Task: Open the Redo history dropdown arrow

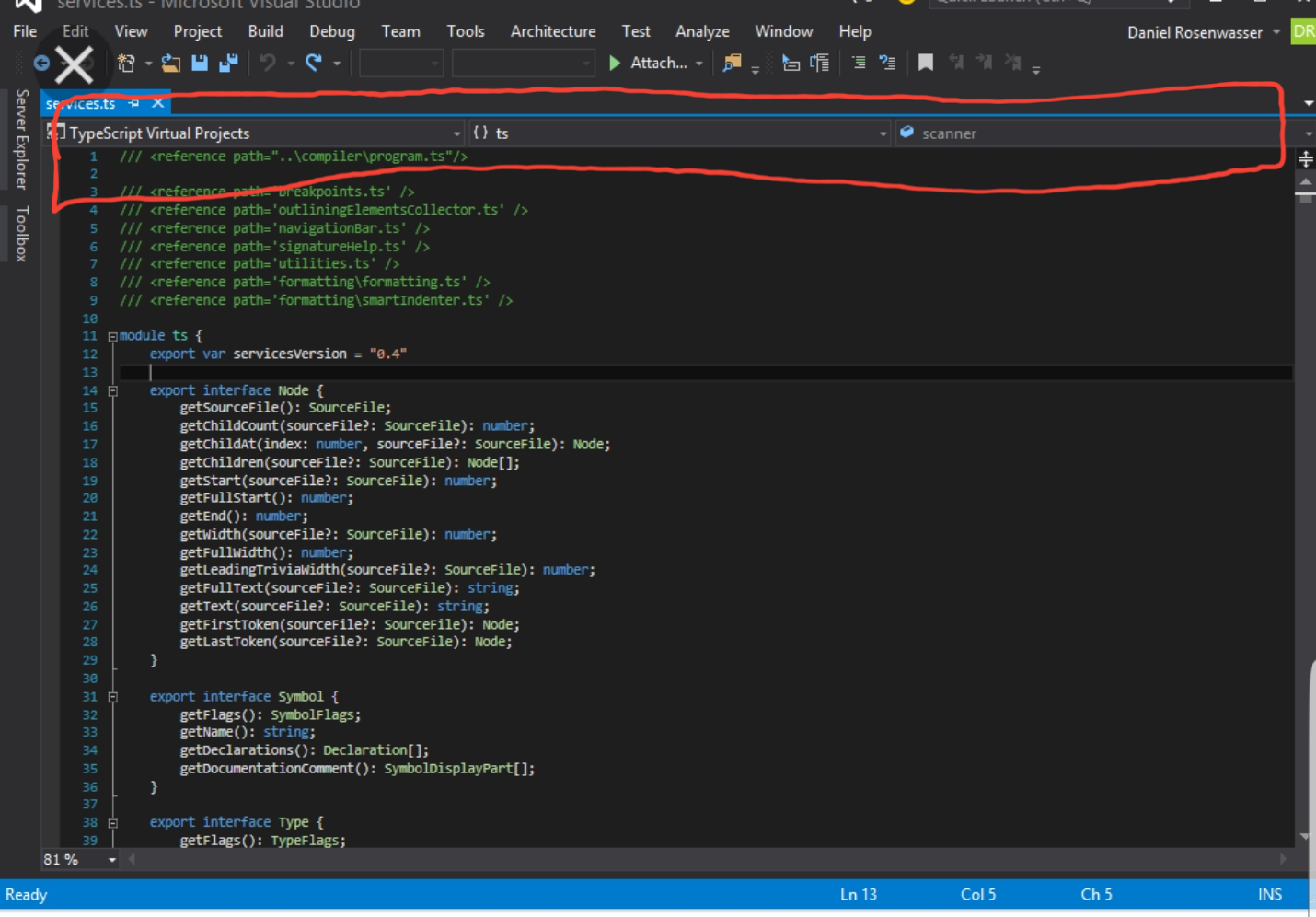Action: tap(337, 64)
